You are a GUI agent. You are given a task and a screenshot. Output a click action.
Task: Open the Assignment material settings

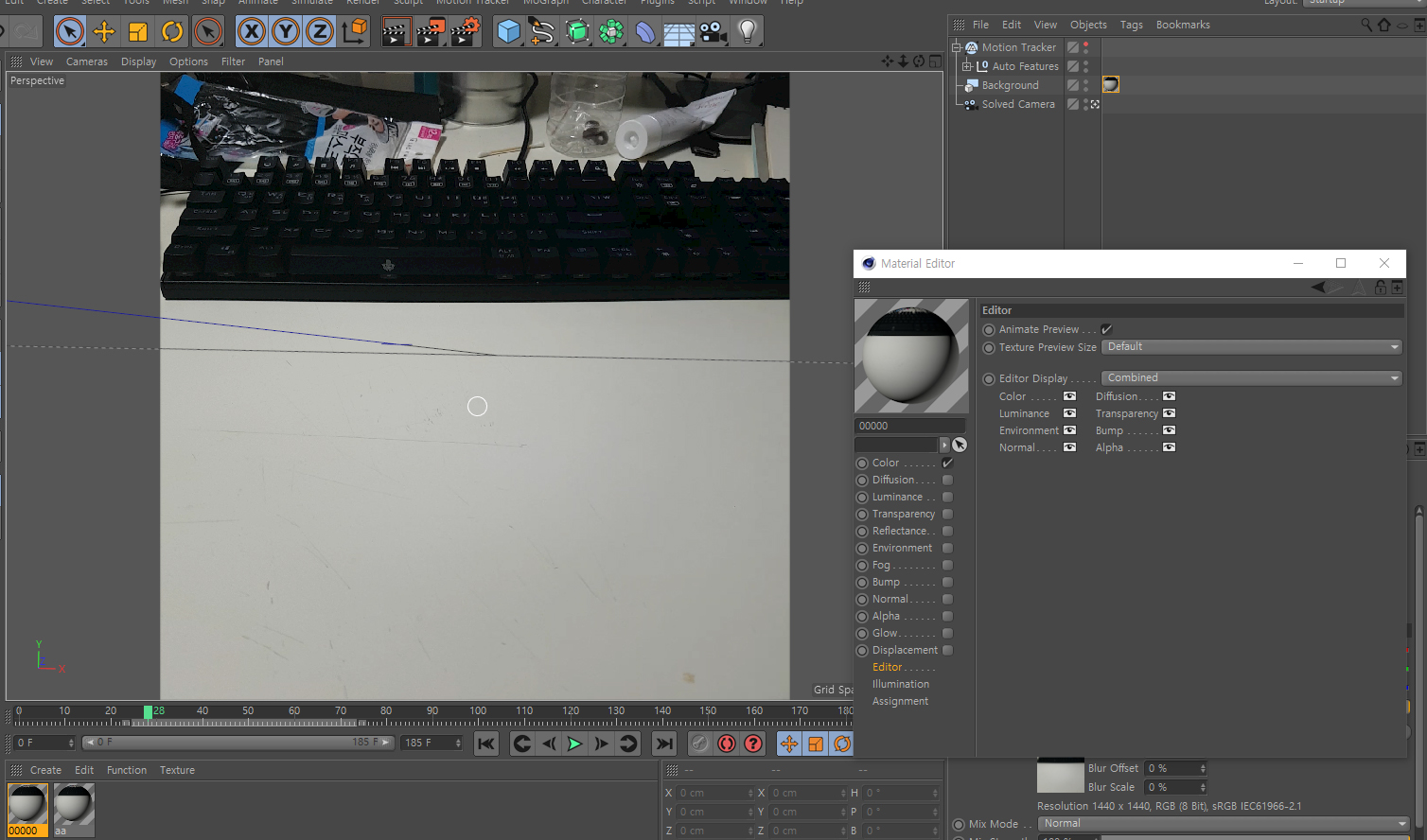pos(900,701)
